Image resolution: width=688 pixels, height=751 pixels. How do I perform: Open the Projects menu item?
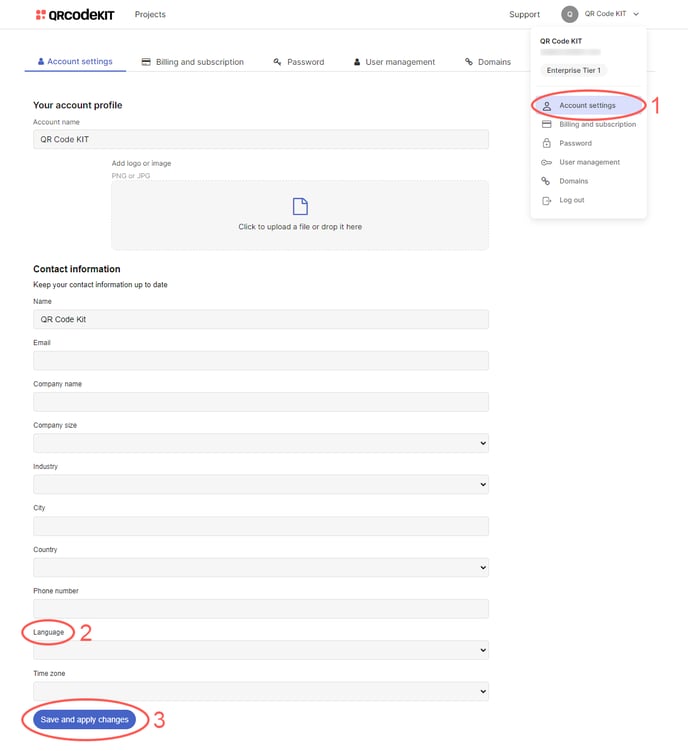point(150,14)
